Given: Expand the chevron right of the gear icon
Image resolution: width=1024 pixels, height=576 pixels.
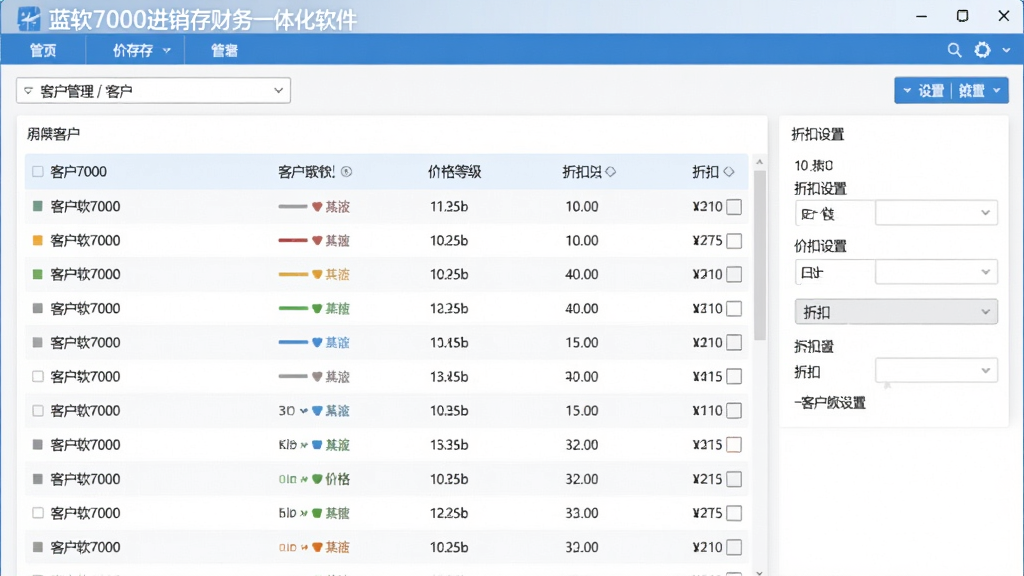Looking at the screenshot, I should (x=1006, y=50).
